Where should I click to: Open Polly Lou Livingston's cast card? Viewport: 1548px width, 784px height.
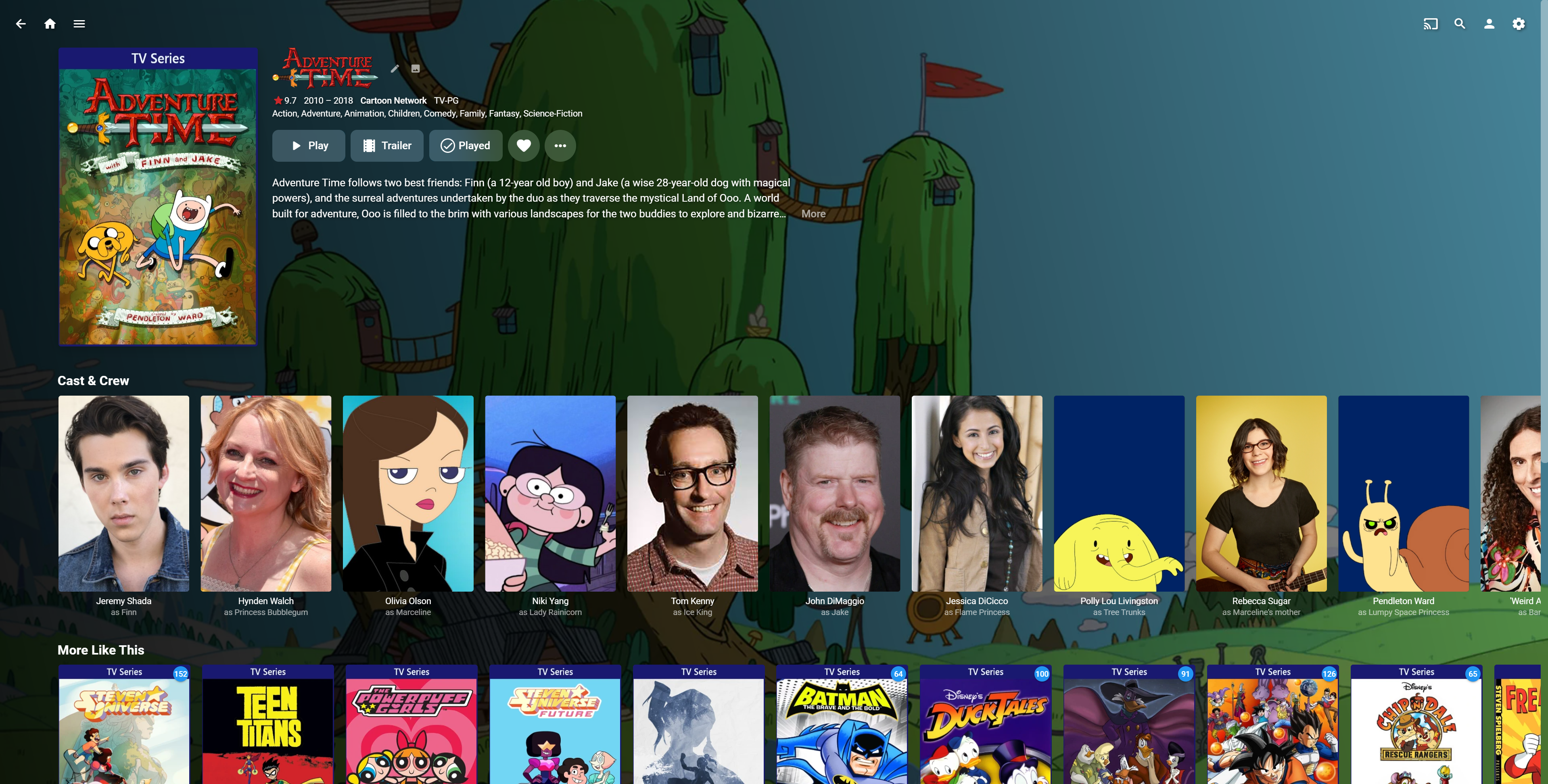click(1119, 493)
